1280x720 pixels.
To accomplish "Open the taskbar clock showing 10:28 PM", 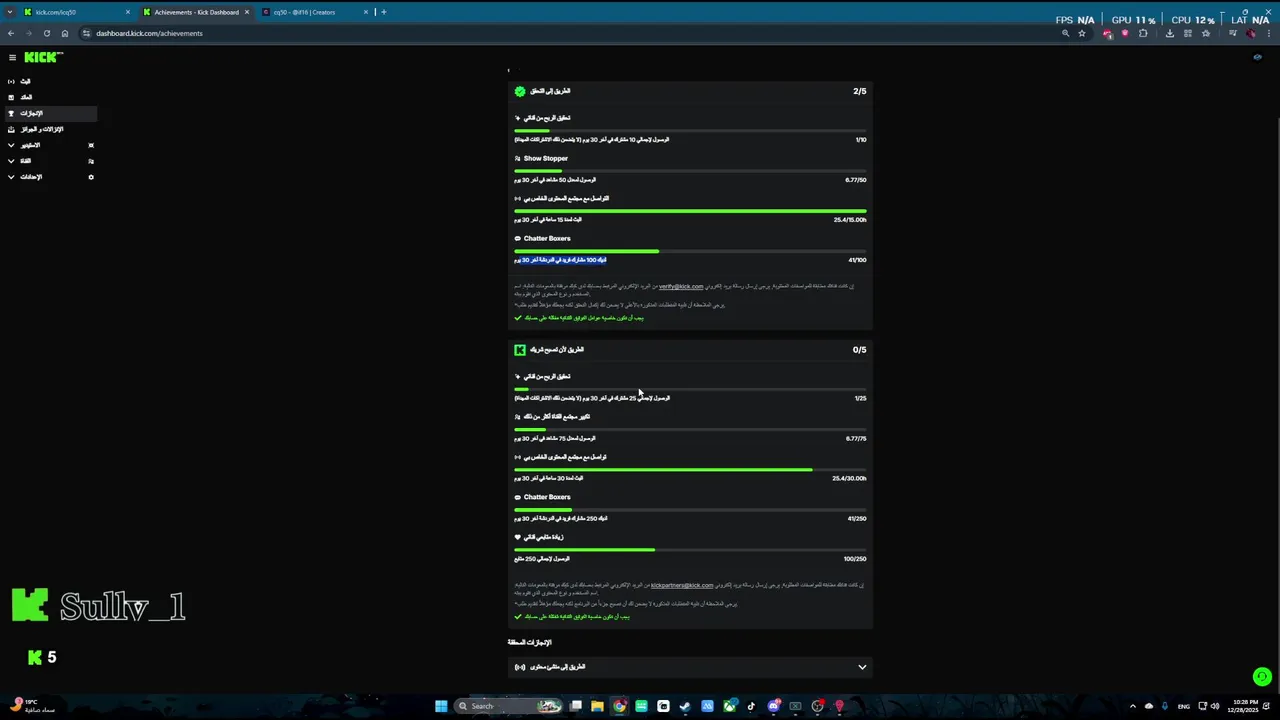I will [x=1243, y=706].
